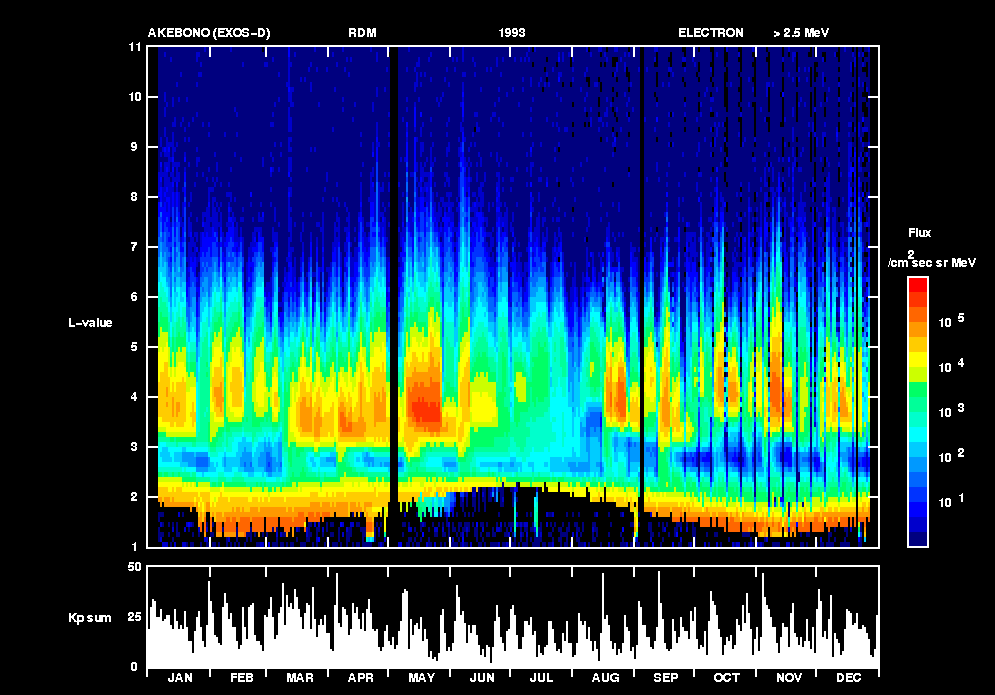Viewport: 995px width, 695px height.
Task: Click the 10^1 label beside the color bar
Action: tap(951, 501)
